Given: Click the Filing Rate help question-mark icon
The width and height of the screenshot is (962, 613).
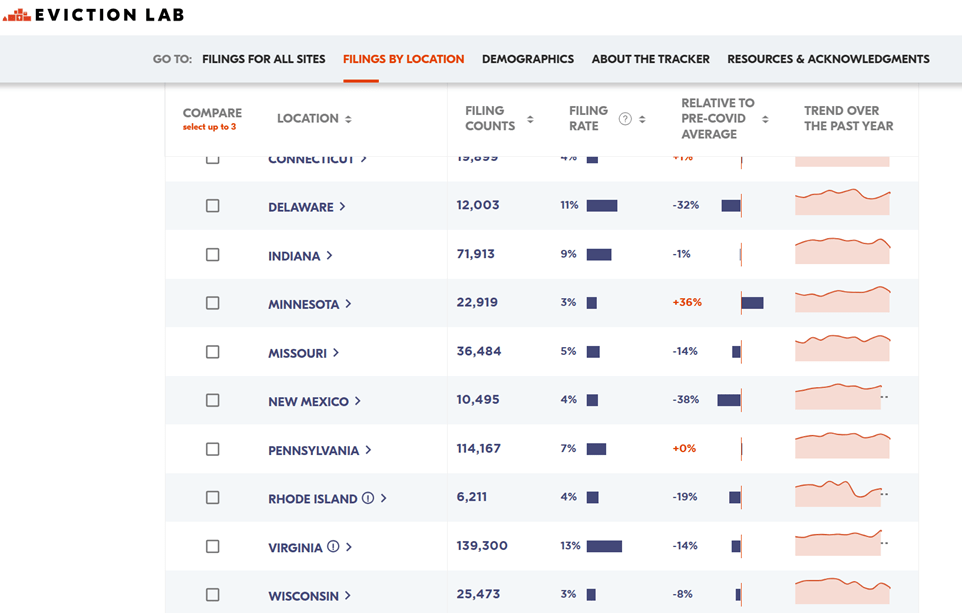Looking at the screenshot, I should click(625, 119).
